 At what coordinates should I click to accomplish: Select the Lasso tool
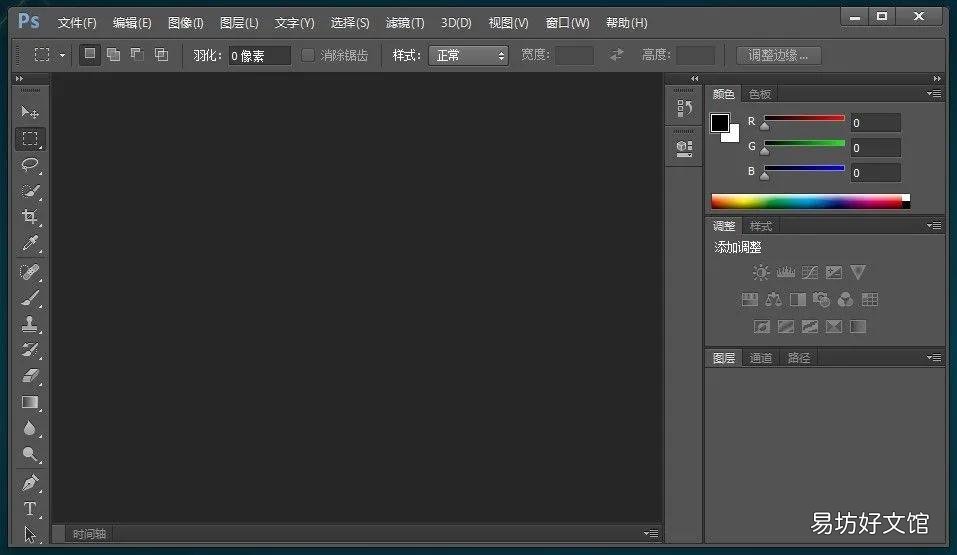(29, 165)
